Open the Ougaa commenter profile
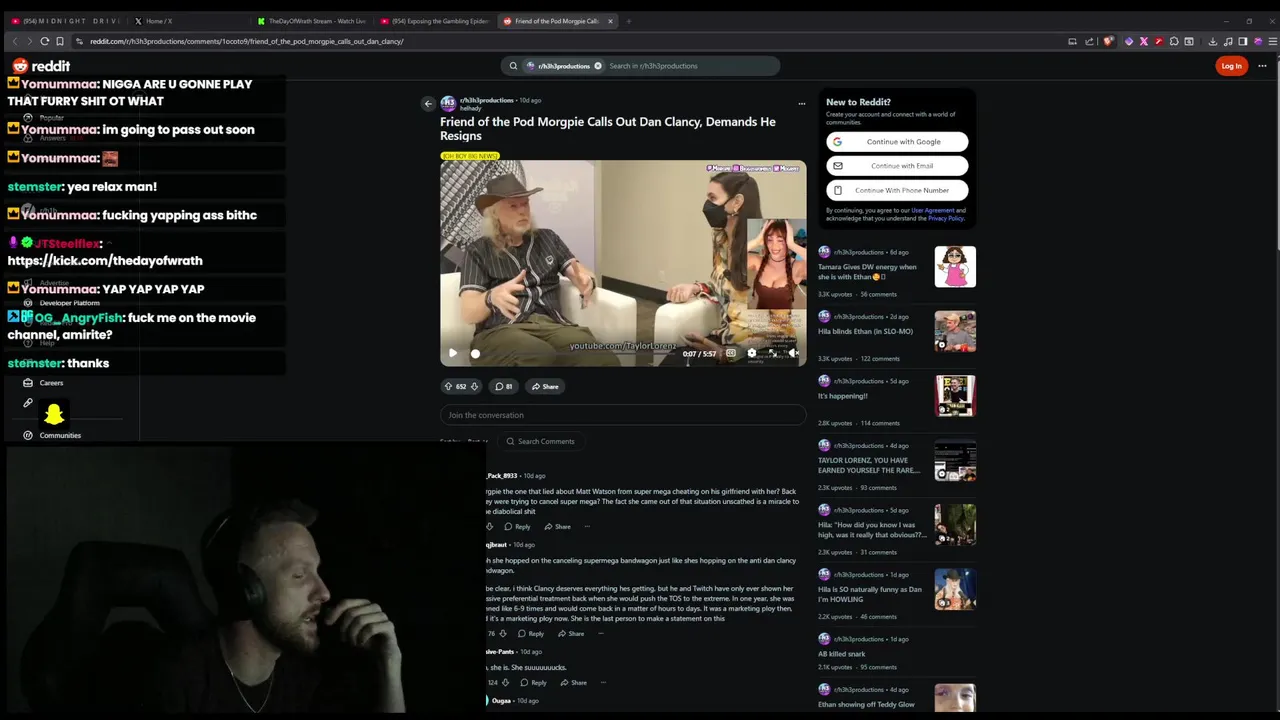 tap(501, 700)
